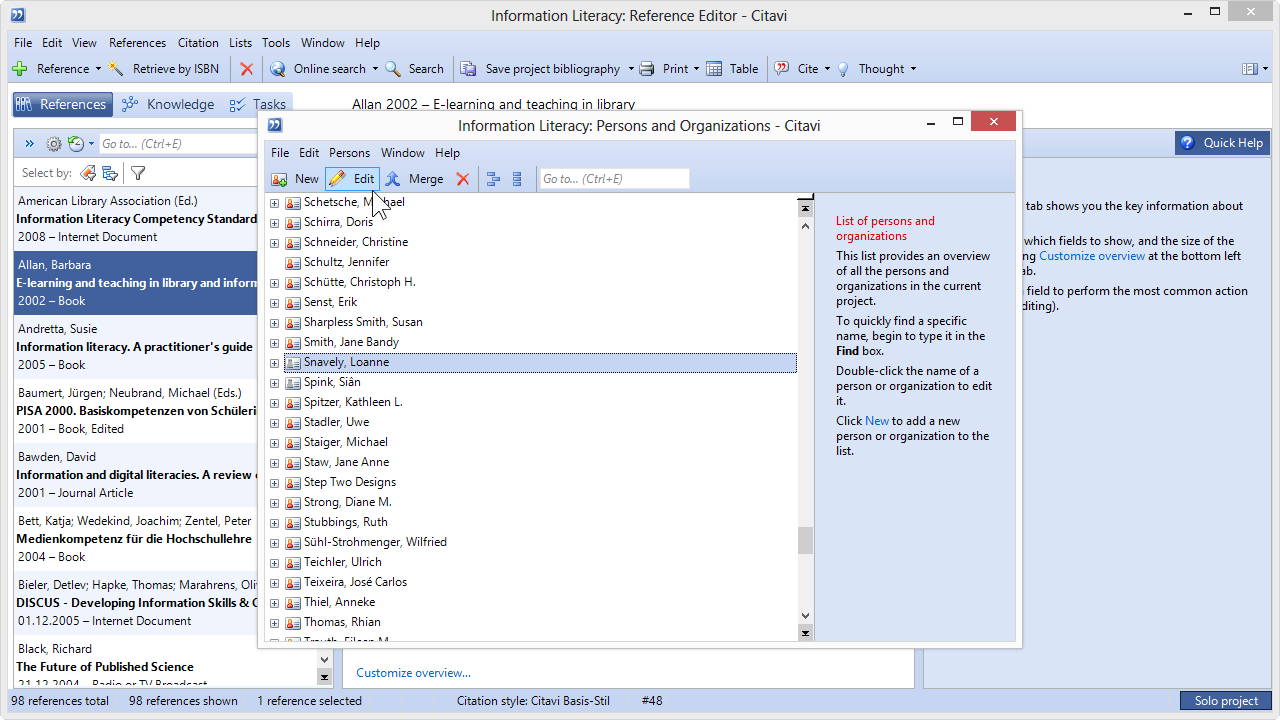The image size is (1280, 720).
Task: Expand the Snavely, Loanne node
Action: pos(274,362)
